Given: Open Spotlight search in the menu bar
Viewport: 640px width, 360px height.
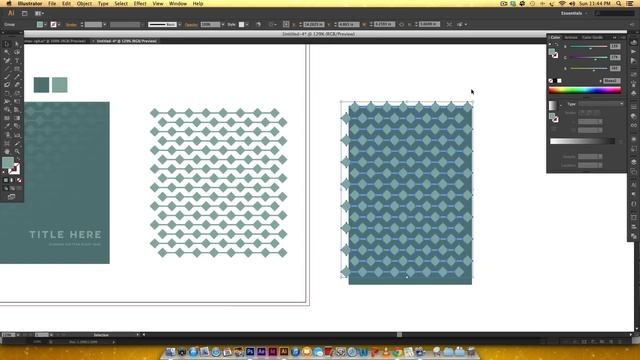Looking at the screenshot, I should (619, 3).
